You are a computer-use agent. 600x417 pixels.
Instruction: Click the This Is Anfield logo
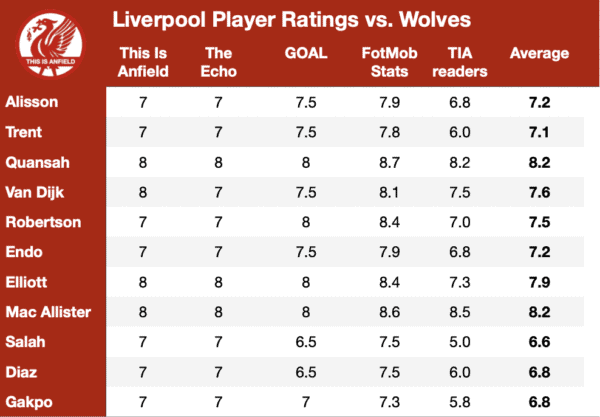[51, 44]
